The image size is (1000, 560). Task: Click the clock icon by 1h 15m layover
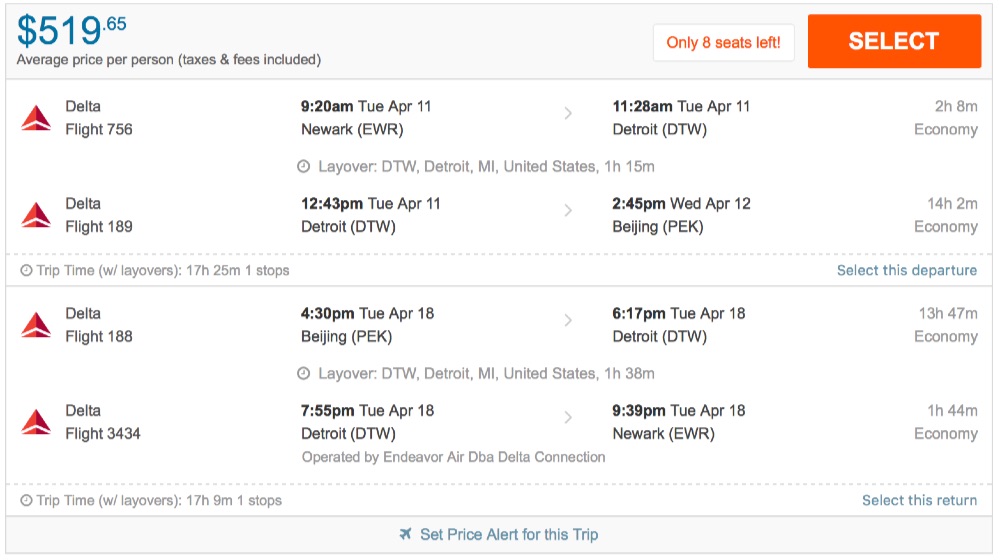point(304,166)
